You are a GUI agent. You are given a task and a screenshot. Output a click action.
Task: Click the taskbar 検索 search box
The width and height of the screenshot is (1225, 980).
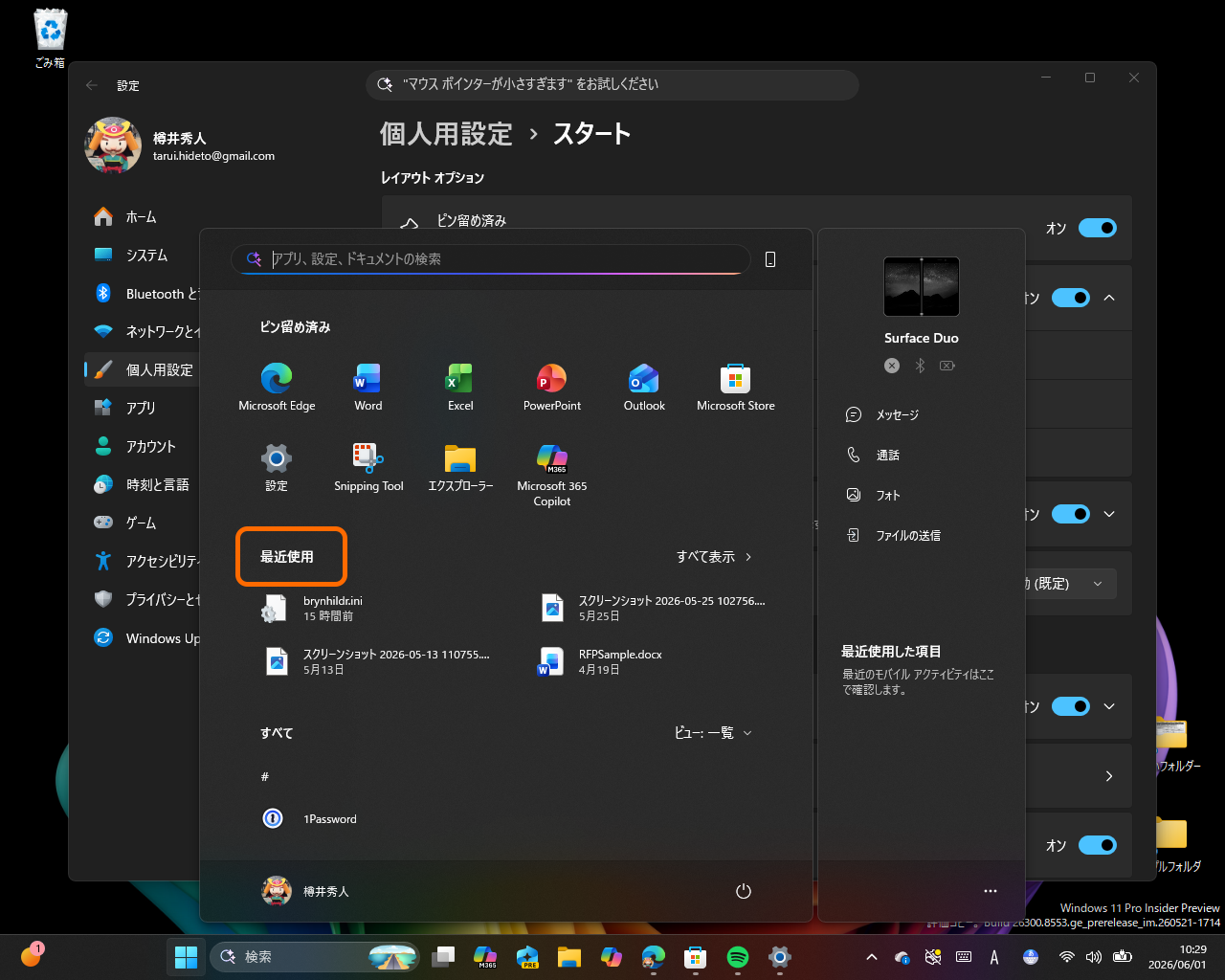pos(314,956)
